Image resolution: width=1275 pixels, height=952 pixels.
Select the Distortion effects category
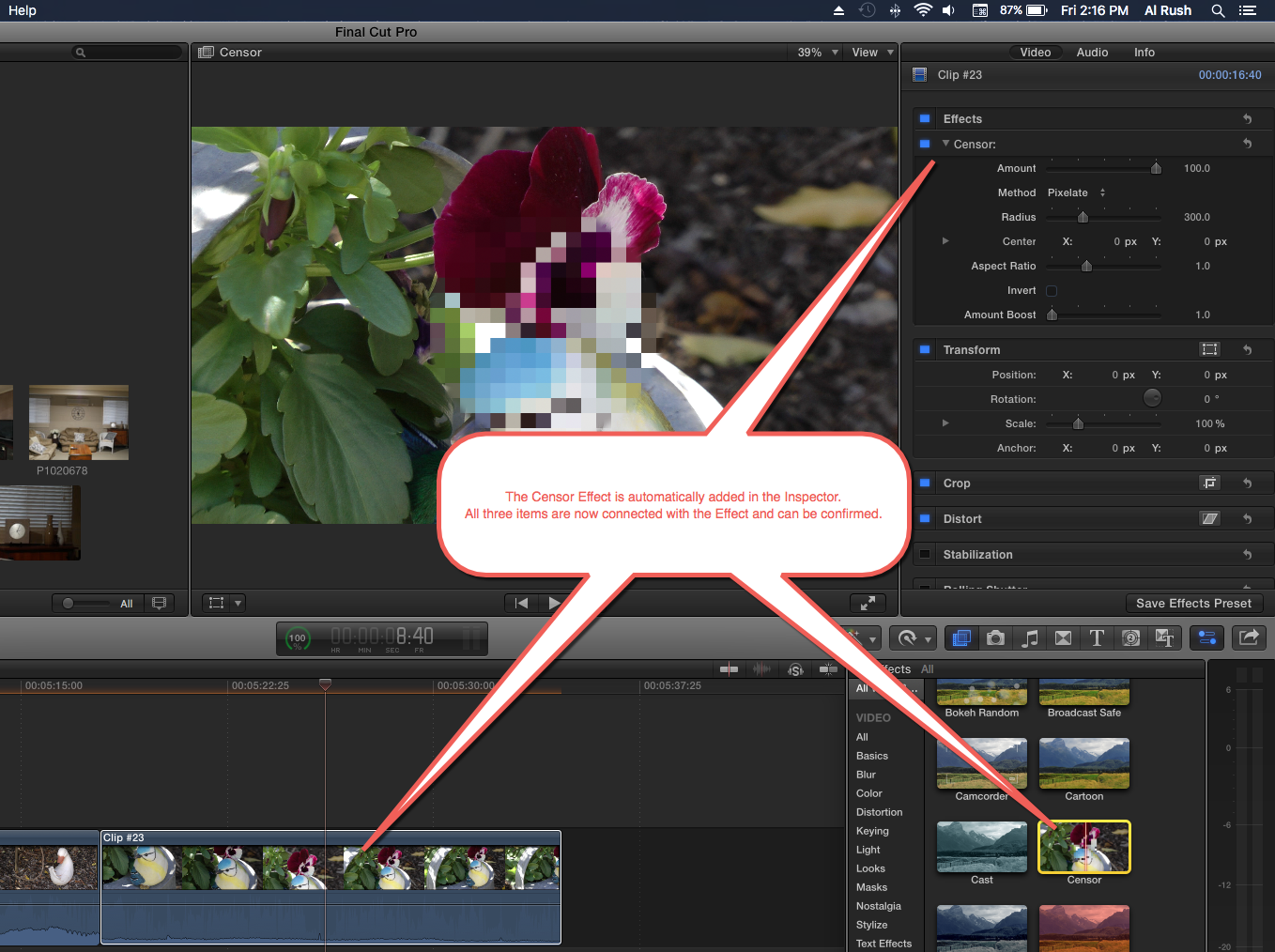879,812
